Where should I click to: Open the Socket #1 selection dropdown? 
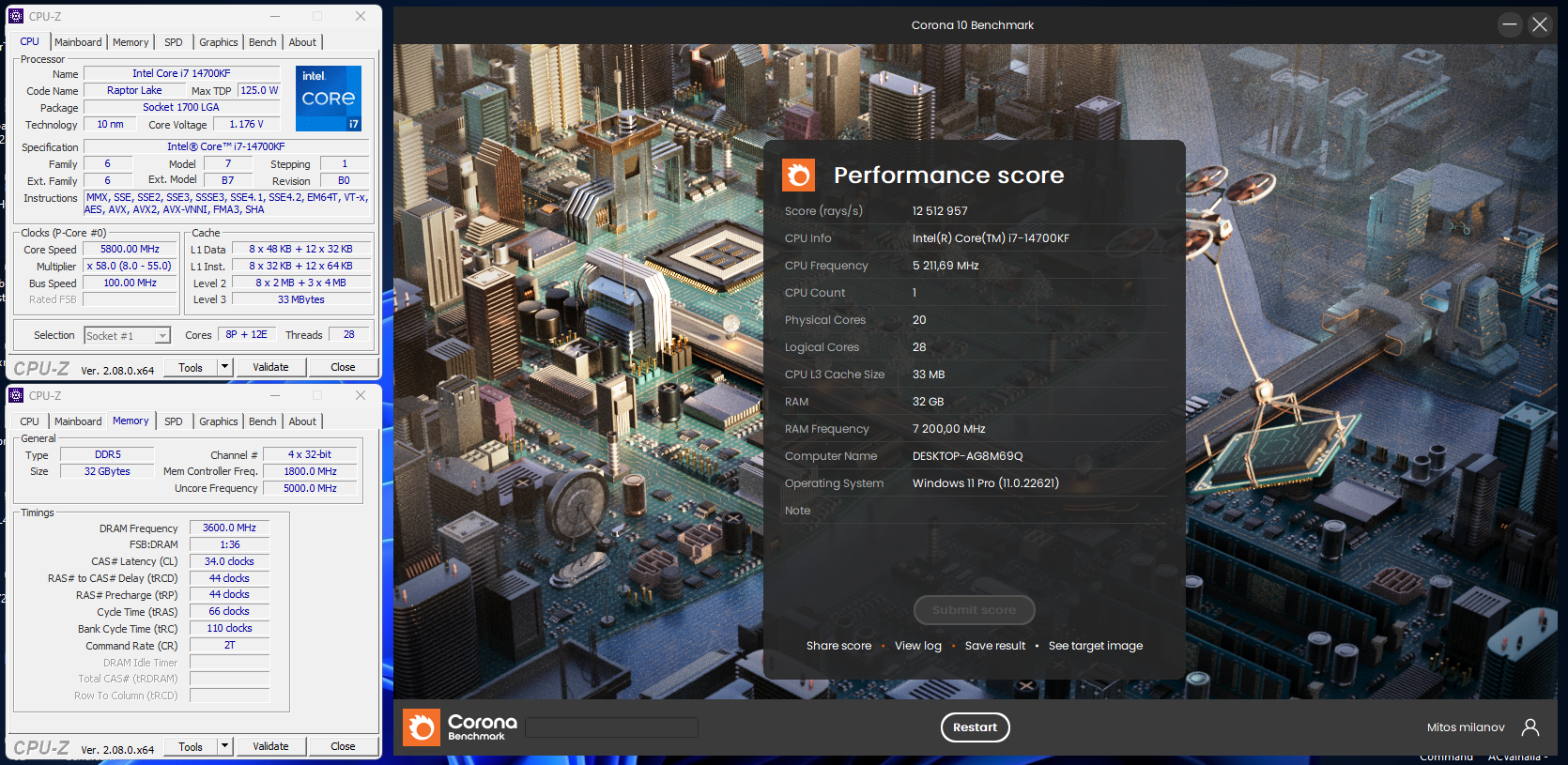127,336
